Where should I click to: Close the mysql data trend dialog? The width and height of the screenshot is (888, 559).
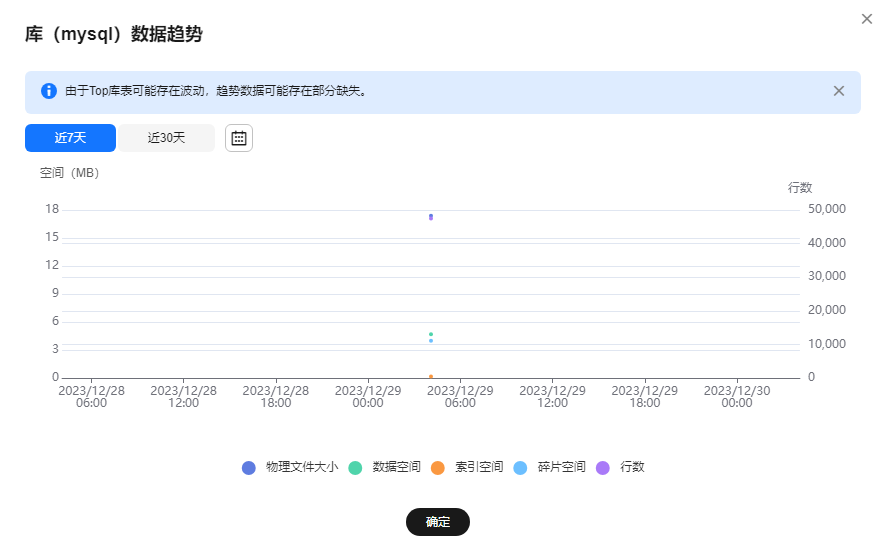[866, 19]
